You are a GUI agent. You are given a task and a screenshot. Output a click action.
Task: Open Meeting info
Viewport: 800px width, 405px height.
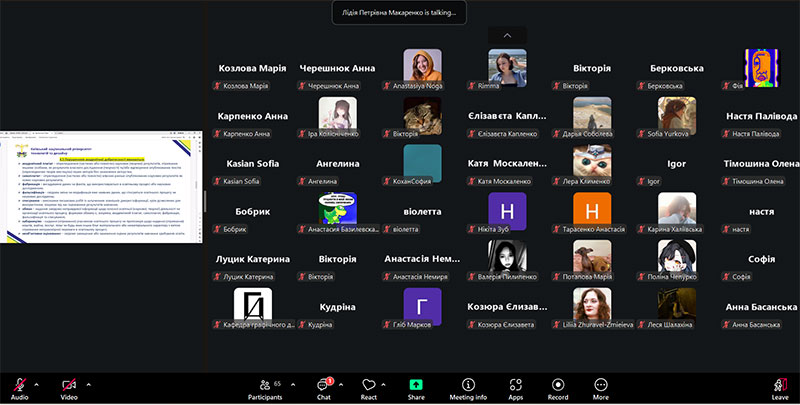pos(467,388)
